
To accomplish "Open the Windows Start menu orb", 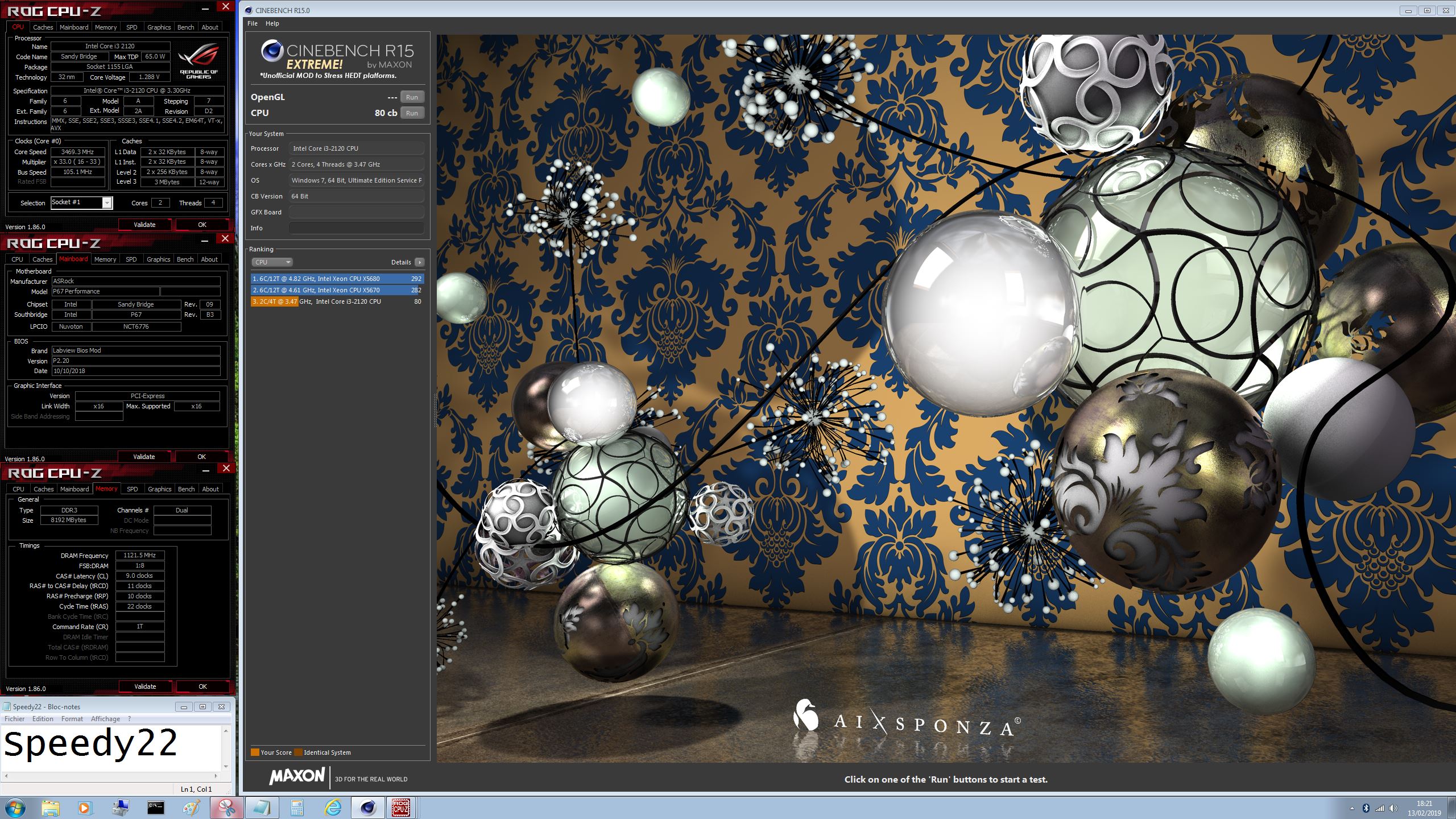I will (x=15, y=808).
